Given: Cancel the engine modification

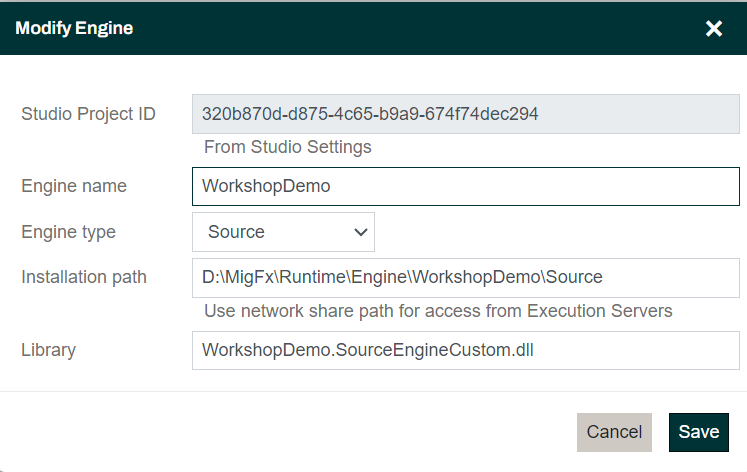Looking at the screenshot, I should 614,432.
